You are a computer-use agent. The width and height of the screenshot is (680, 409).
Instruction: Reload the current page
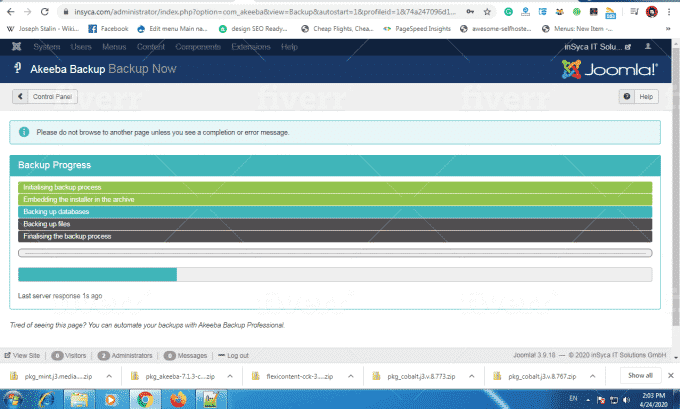point(44,12)
